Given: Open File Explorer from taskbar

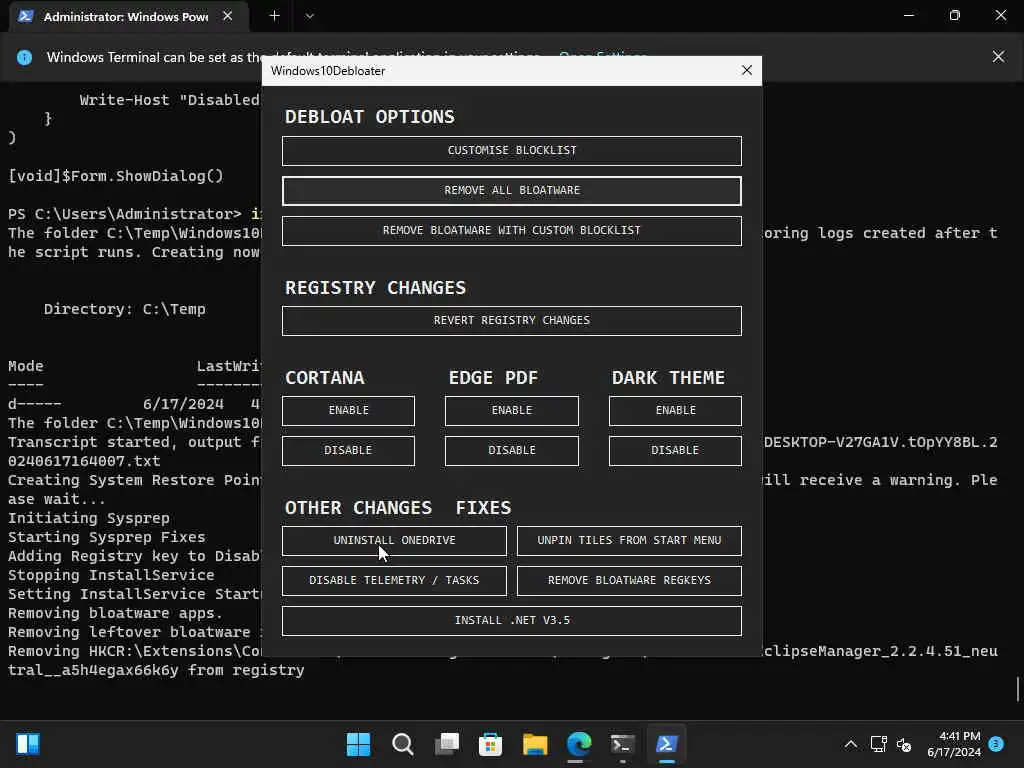Looking at the screenshot, I should coord(535,744).
